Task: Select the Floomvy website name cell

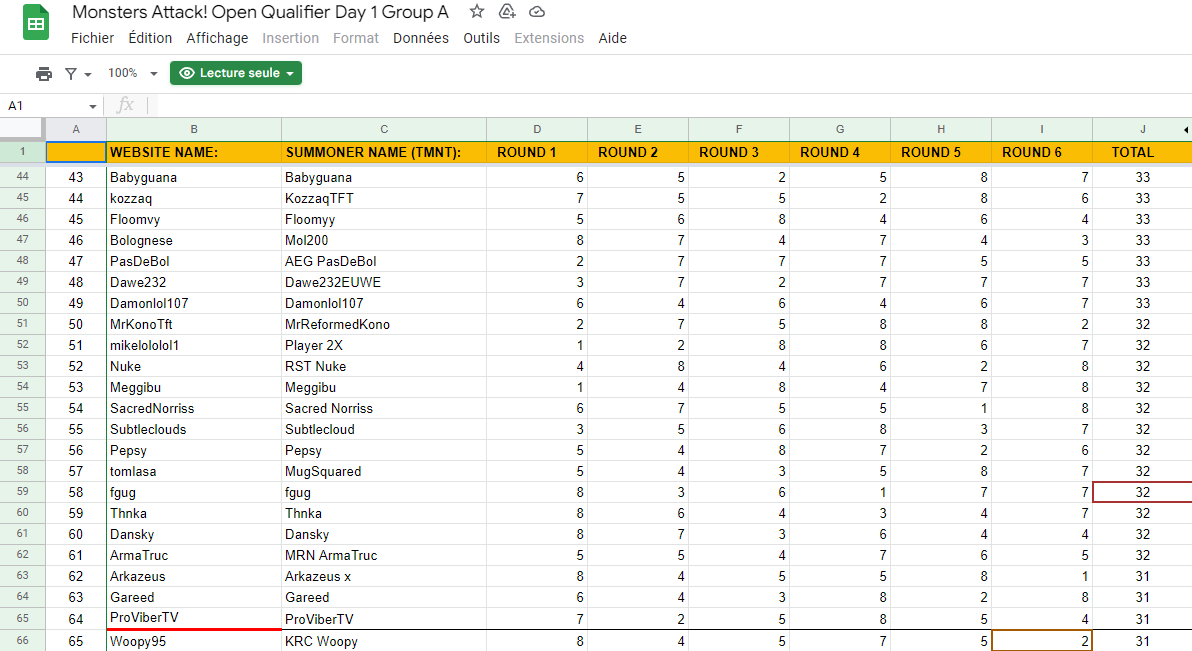Action: coord(194,219)
